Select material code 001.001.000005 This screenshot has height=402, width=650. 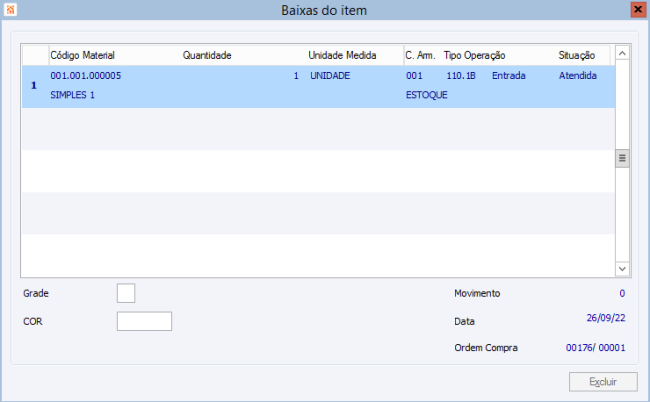point(86,75)
